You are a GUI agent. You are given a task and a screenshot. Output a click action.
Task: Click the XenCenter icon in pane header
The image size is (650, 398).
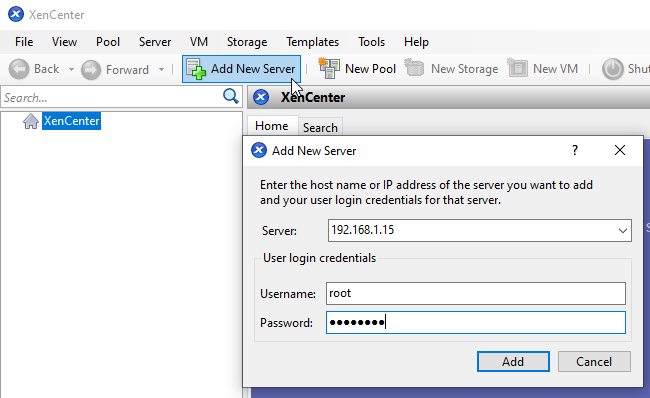[x=261, y=97]
